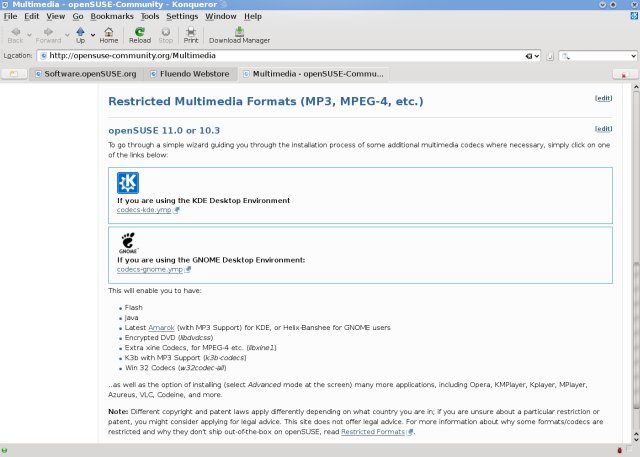Click the codecs-gnome.ymp link
The width and height of the screenshot is (640, 457).
(x=149, y=269)
